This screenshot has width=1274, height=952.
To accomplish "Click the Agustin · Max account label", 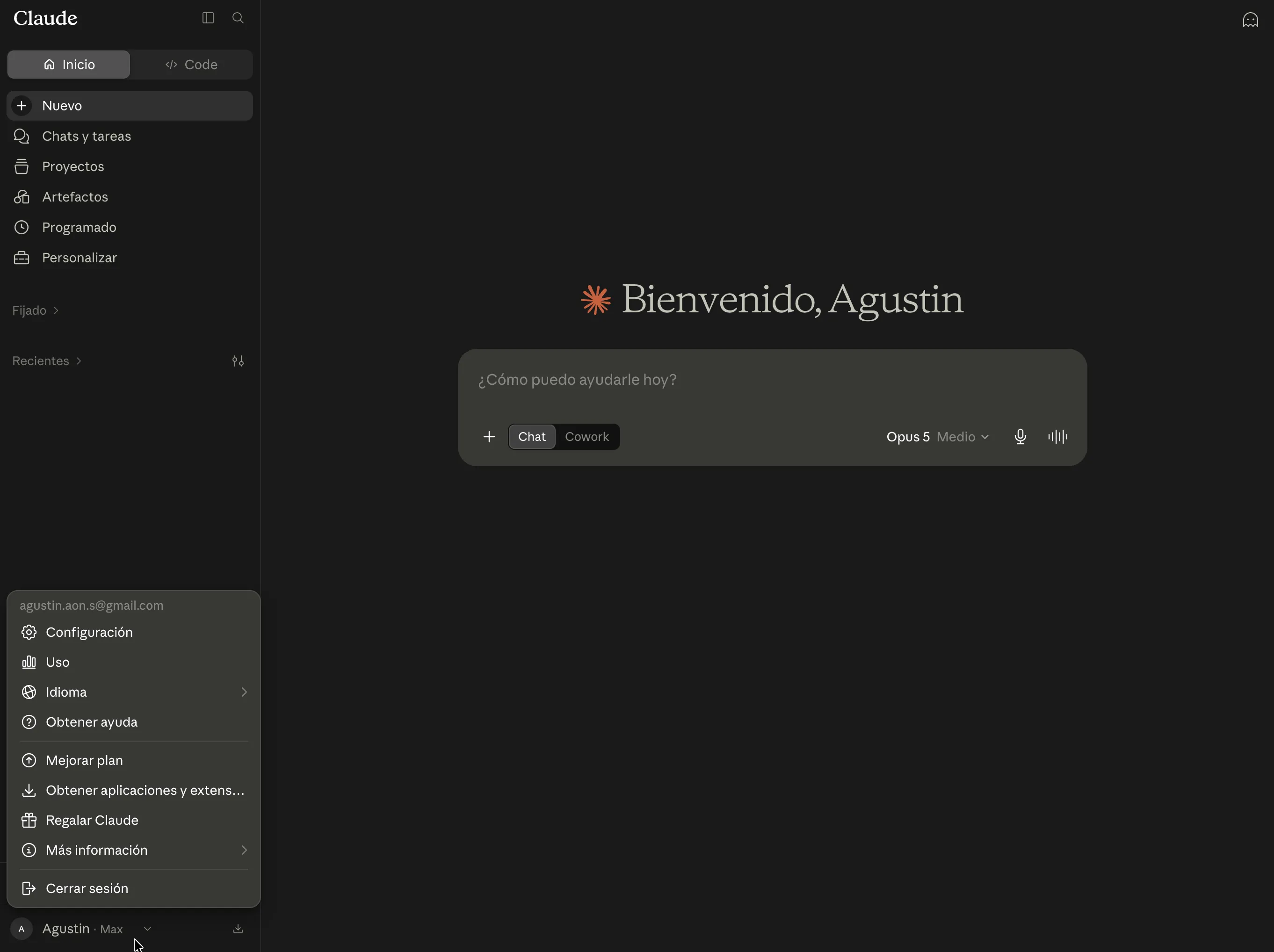I will pyautogui.click(x=82, y=929).
